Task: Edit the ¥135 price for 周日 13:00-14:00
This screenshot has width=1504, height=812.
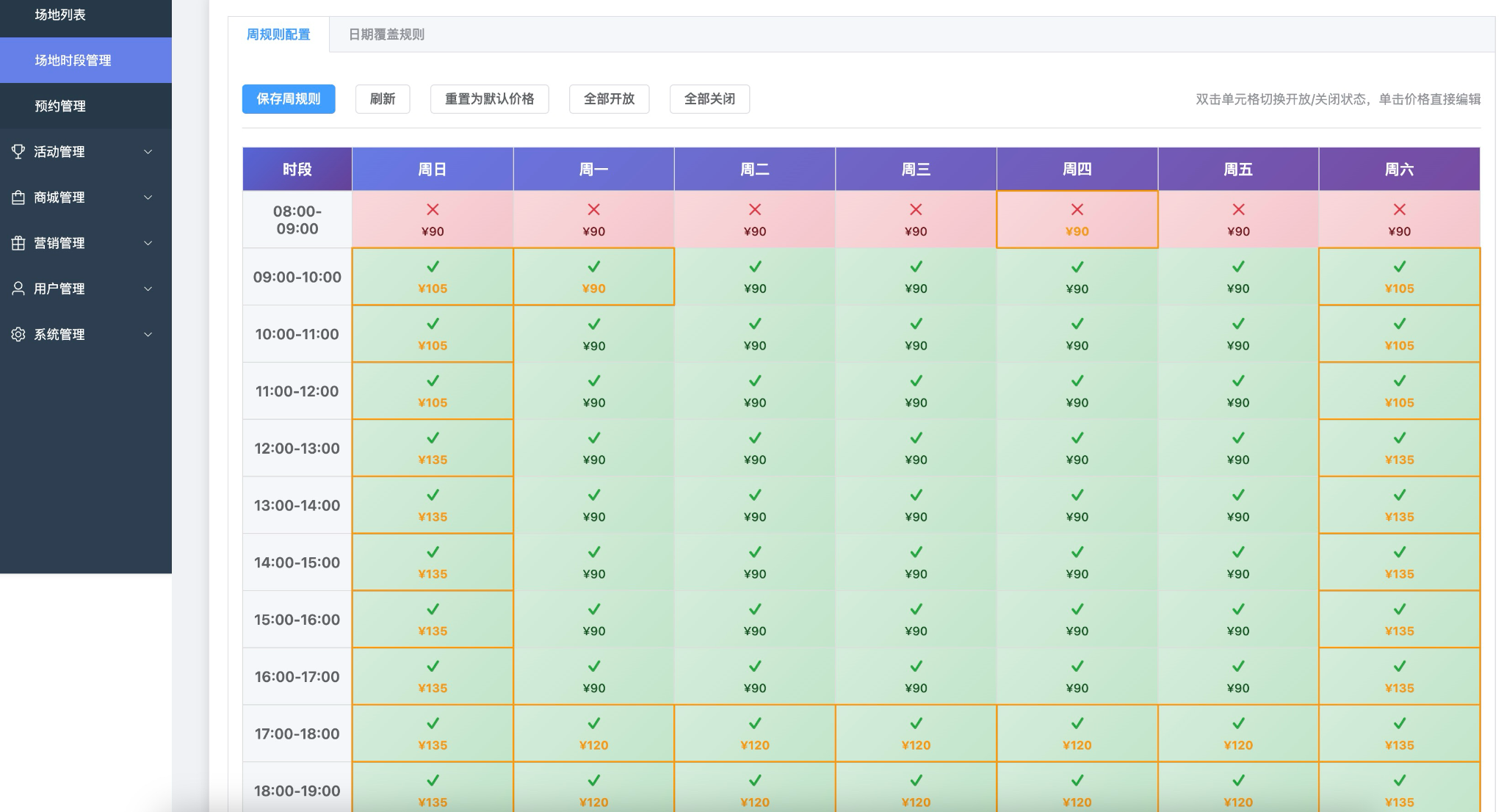Action: click(433, 517)
